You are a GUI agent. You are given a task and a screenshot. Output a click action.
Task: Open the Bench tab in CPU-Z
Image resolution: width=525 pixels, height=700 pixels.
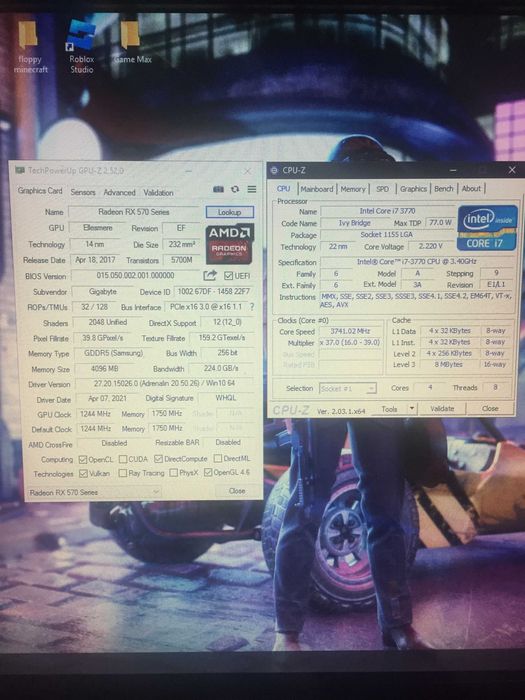pos(444,189)
